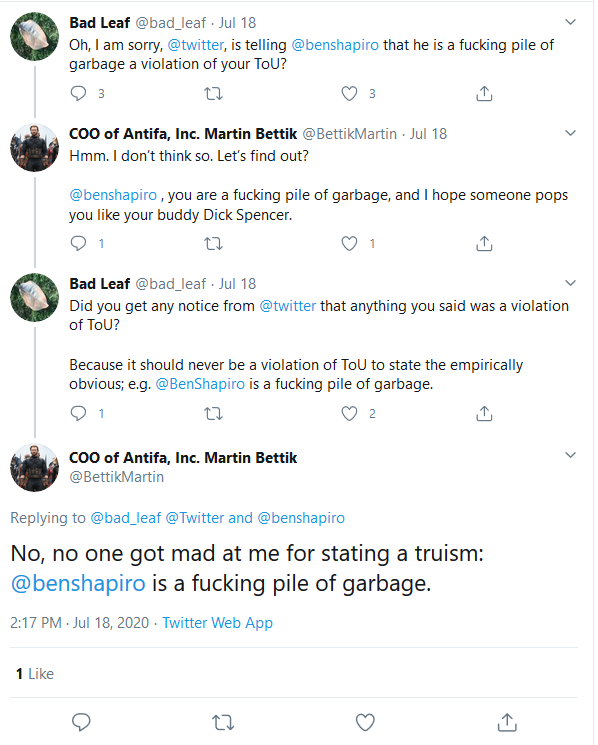Click the retweet icon under the main tweet
This screenshot has width=598, height=745.
[223, 723]
